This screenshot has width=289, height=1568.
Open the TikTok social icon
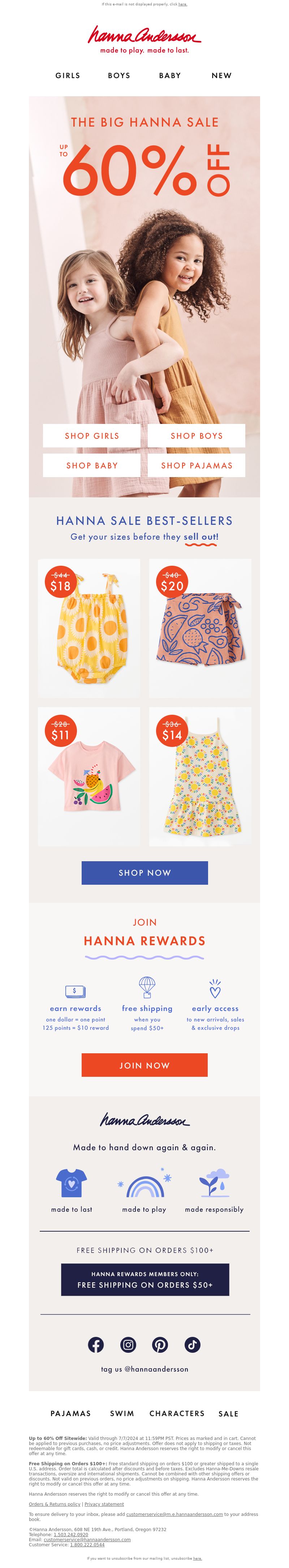click(193, 1344)
